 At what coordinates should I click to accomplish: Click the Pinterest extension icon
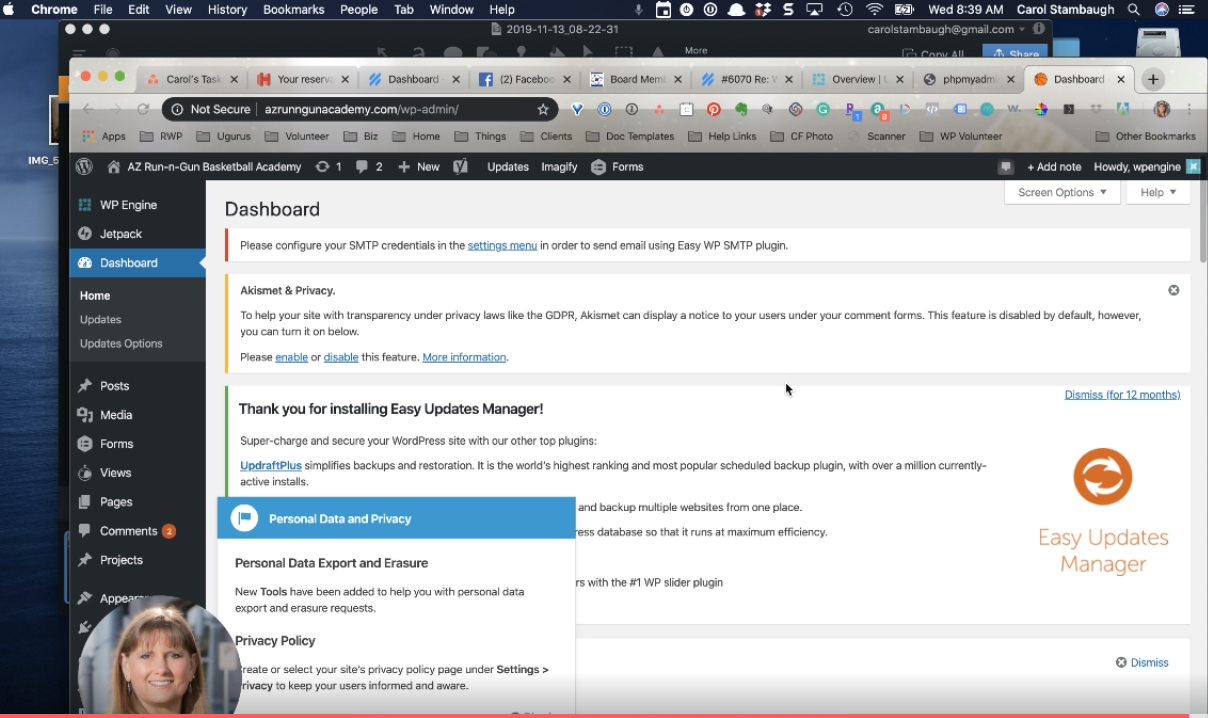(714, 109)
